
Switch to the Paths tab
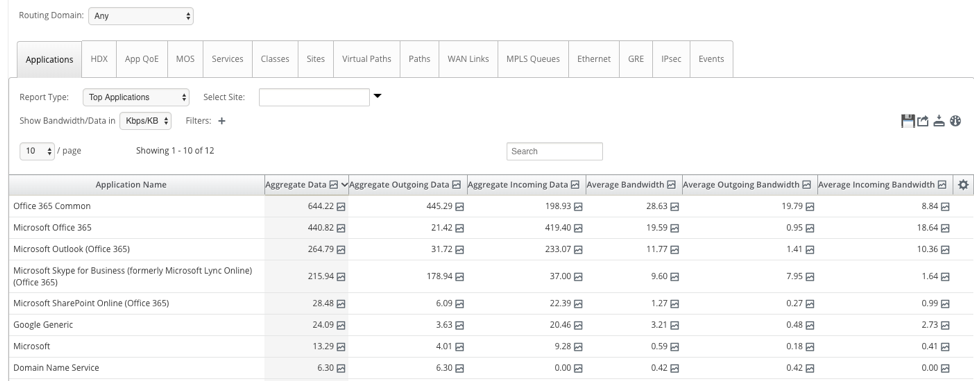[x=419, y=59]
